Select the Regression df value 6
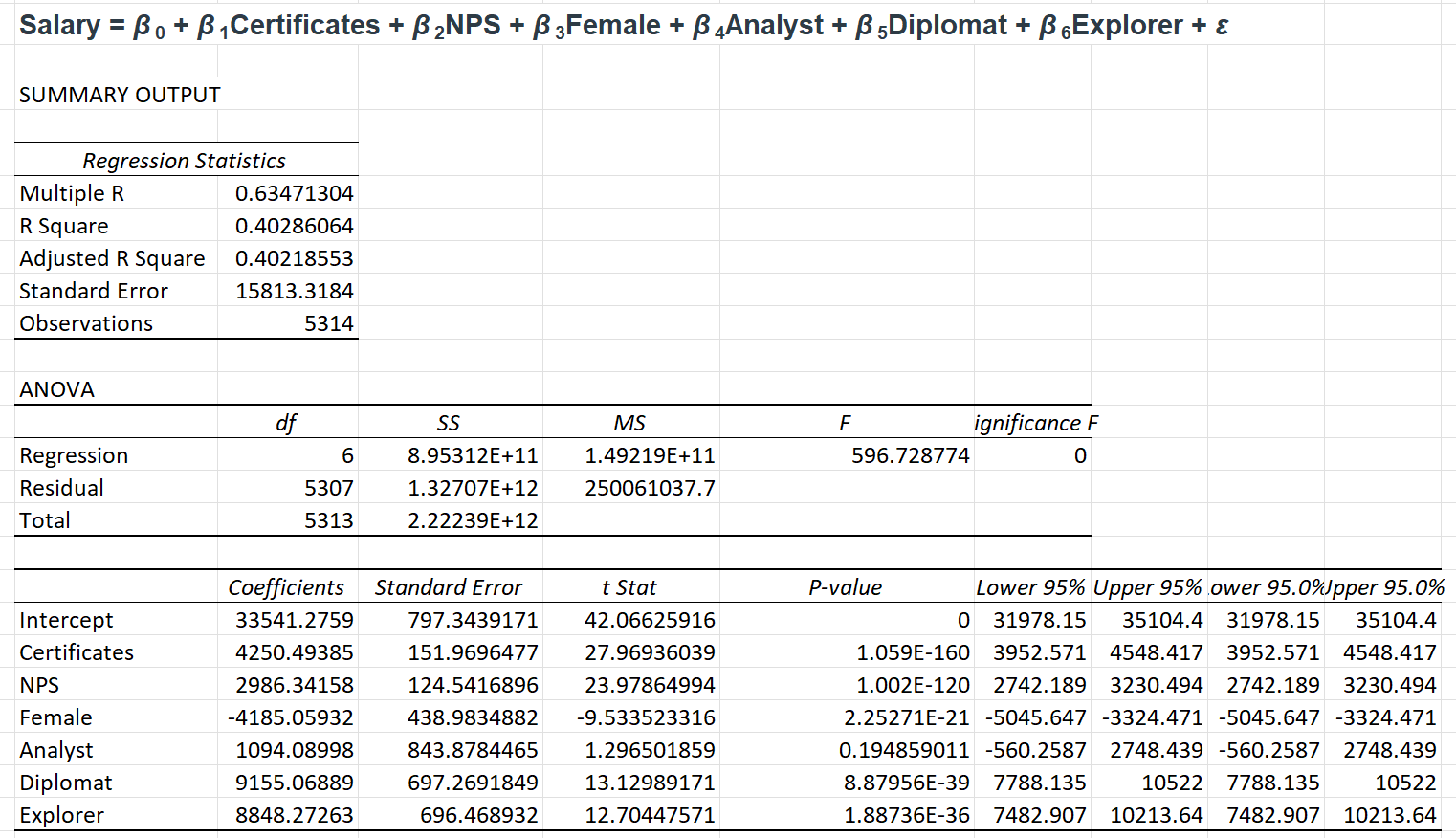The height and width of the screenshot is (838, 1456). point(287,454)
